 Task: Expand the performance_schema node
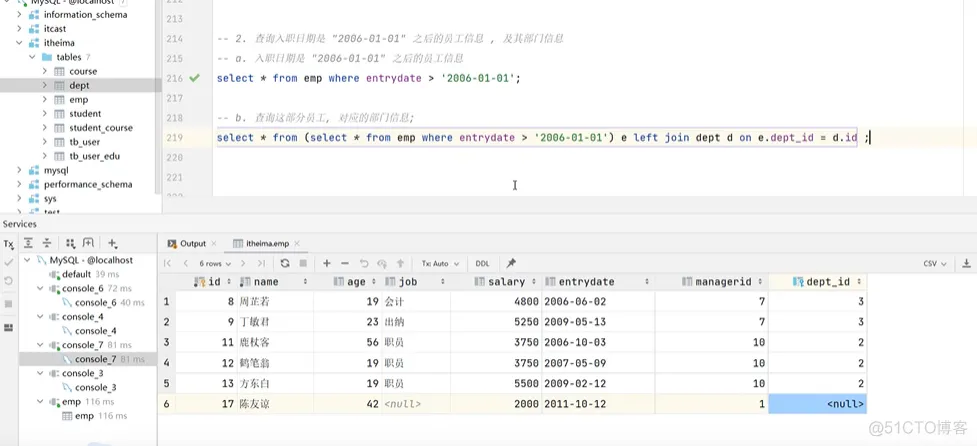(19, 184)
